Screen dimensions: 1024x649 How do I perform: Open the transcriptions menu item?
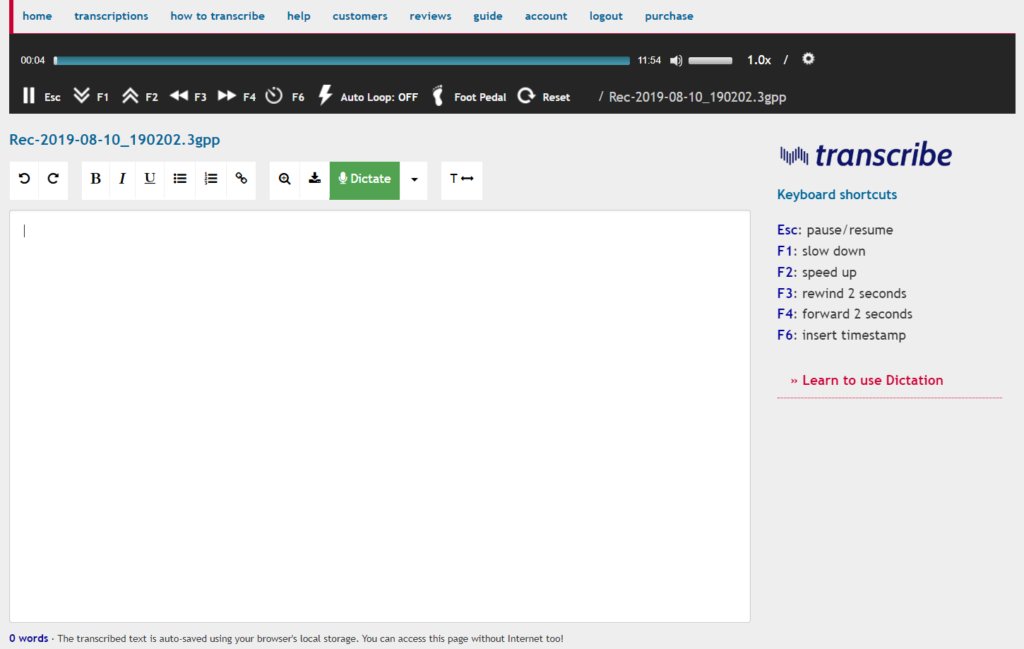click(111, 16)
